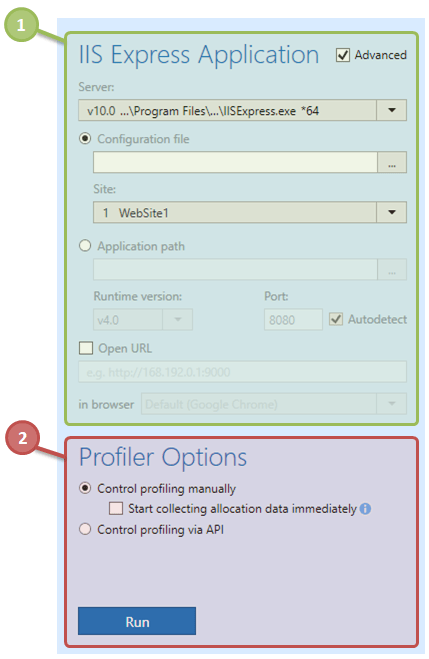The width and height of the screenshot is (429, 659).
Task: Click the IIS Express Application heading
Action: click(199, 55)
